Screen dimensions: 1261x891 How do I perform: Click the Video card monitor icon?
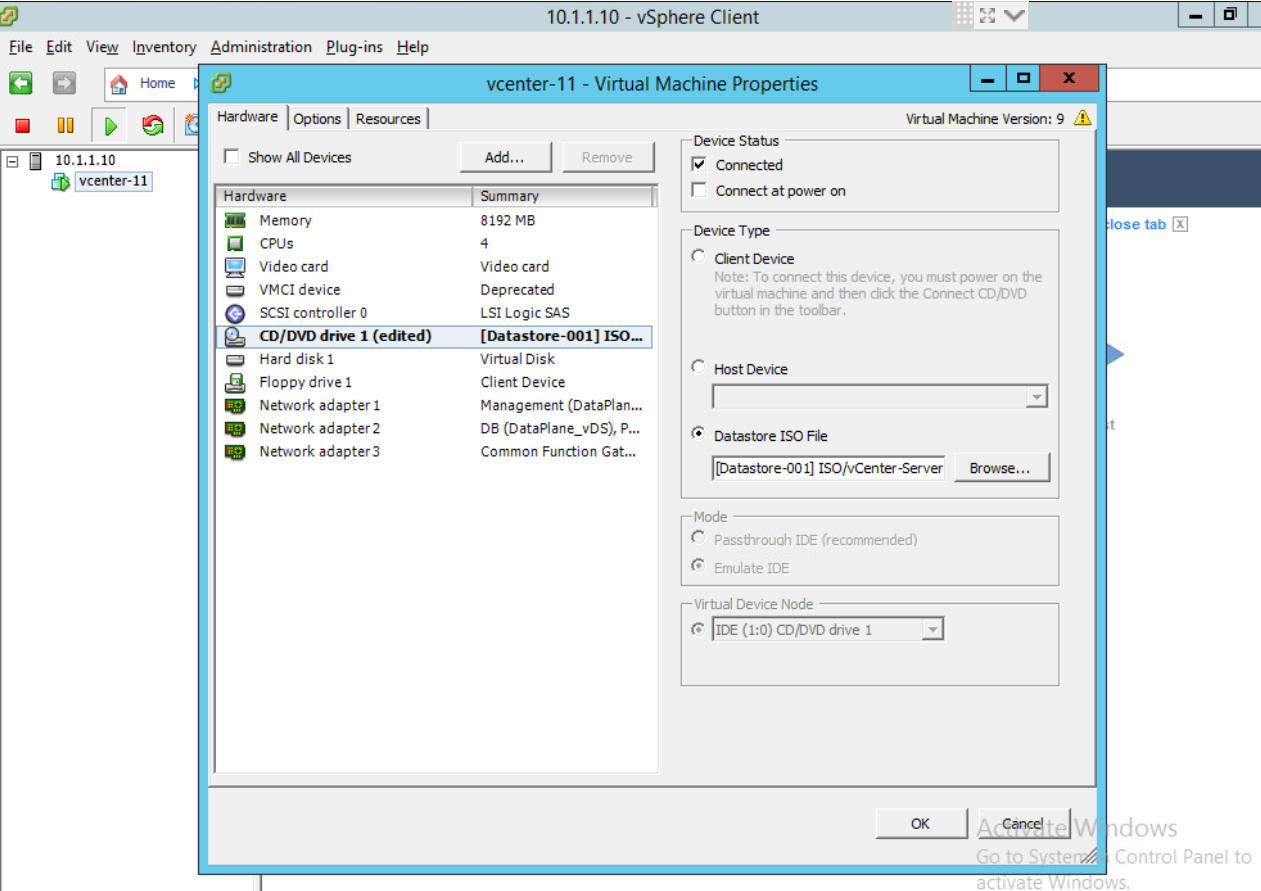coord(235,266)
